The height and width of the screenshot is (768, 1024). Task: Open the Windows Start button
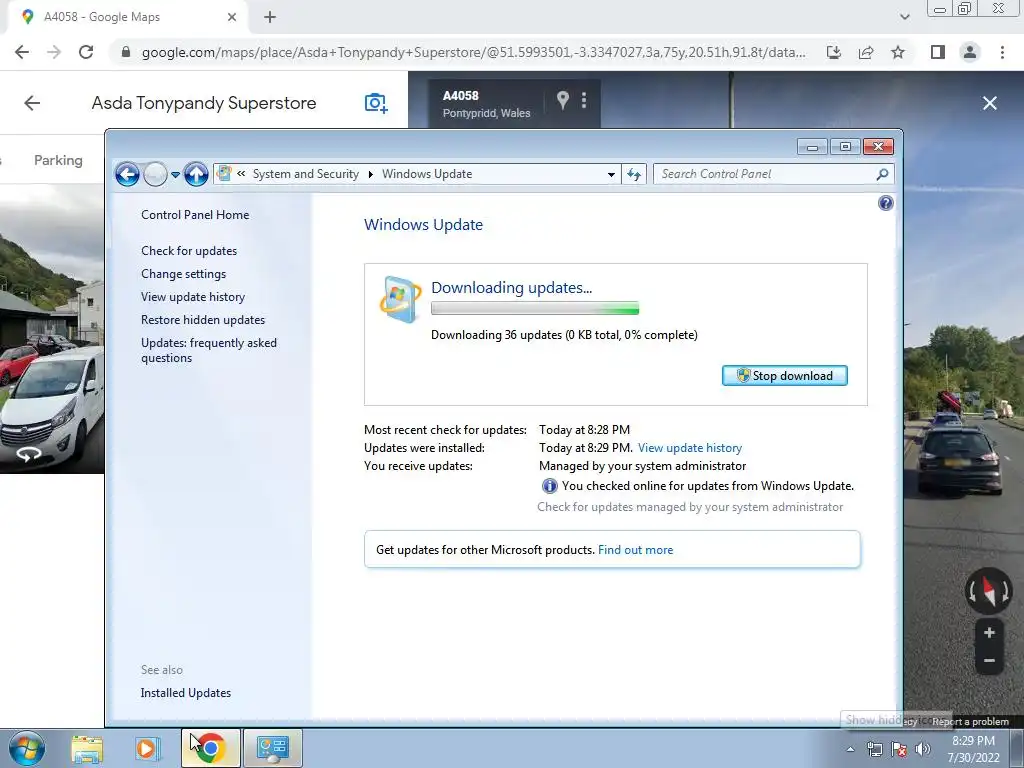(27, 748)
